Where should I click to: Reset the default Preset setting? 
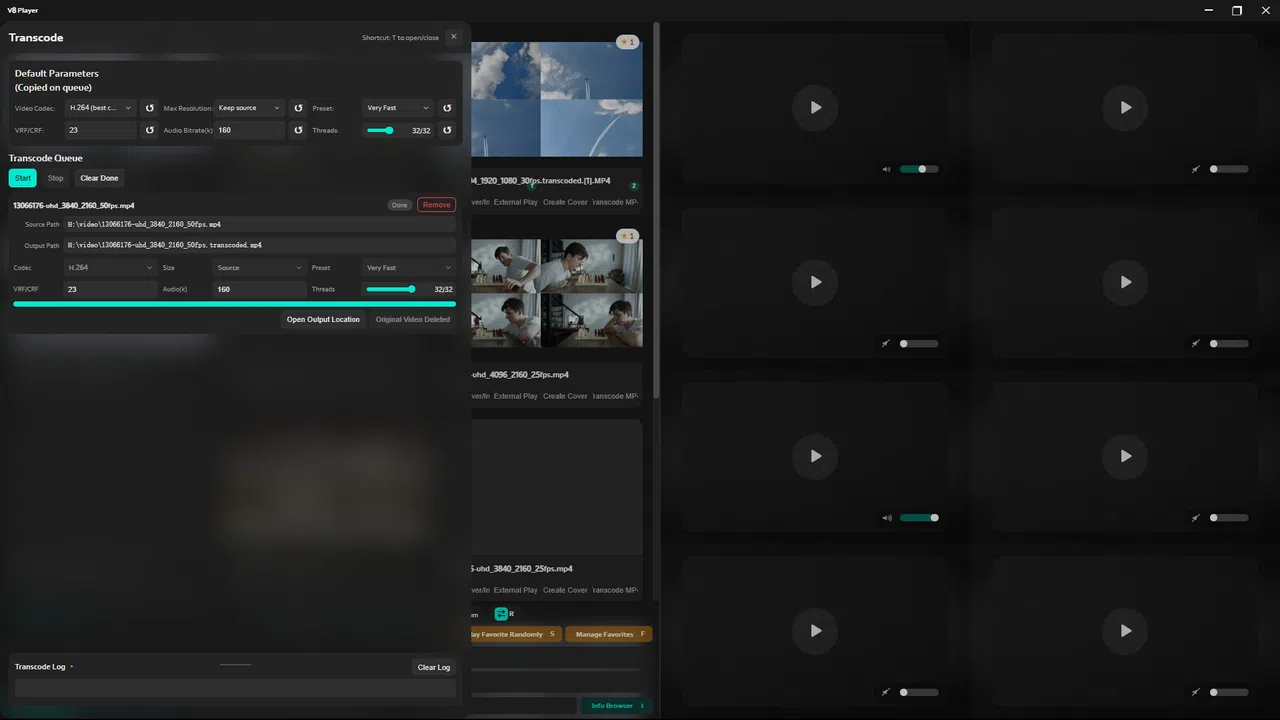447,108
